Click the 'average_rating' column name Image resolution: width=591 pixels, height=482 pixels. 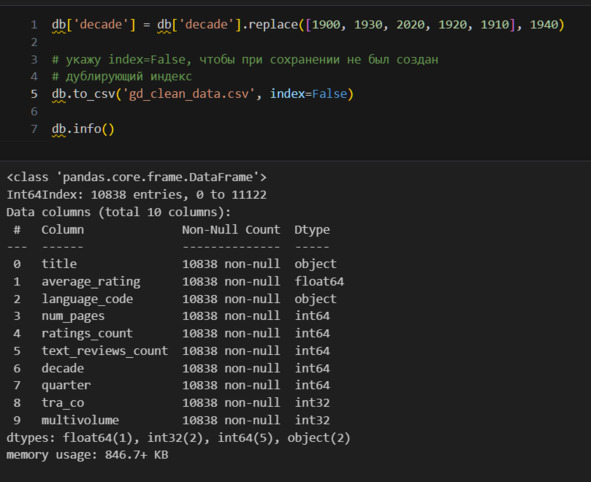[x=91, y=282]
